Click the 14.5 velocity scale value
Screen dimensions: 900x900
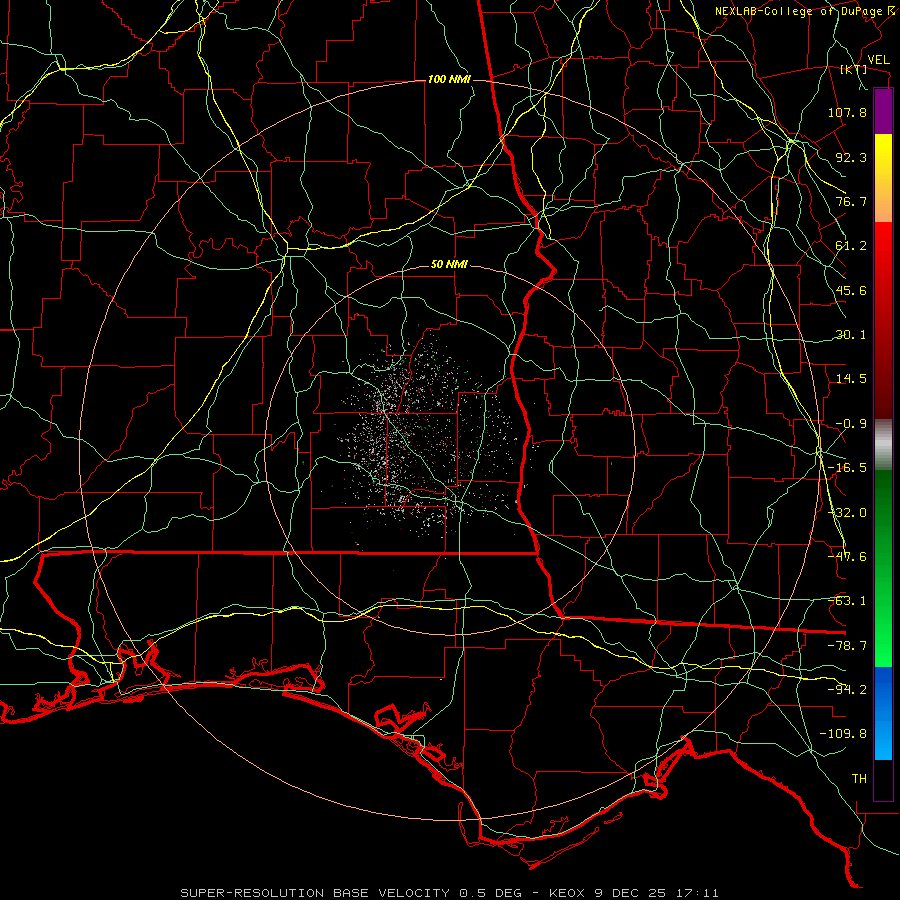click(851, 379)
